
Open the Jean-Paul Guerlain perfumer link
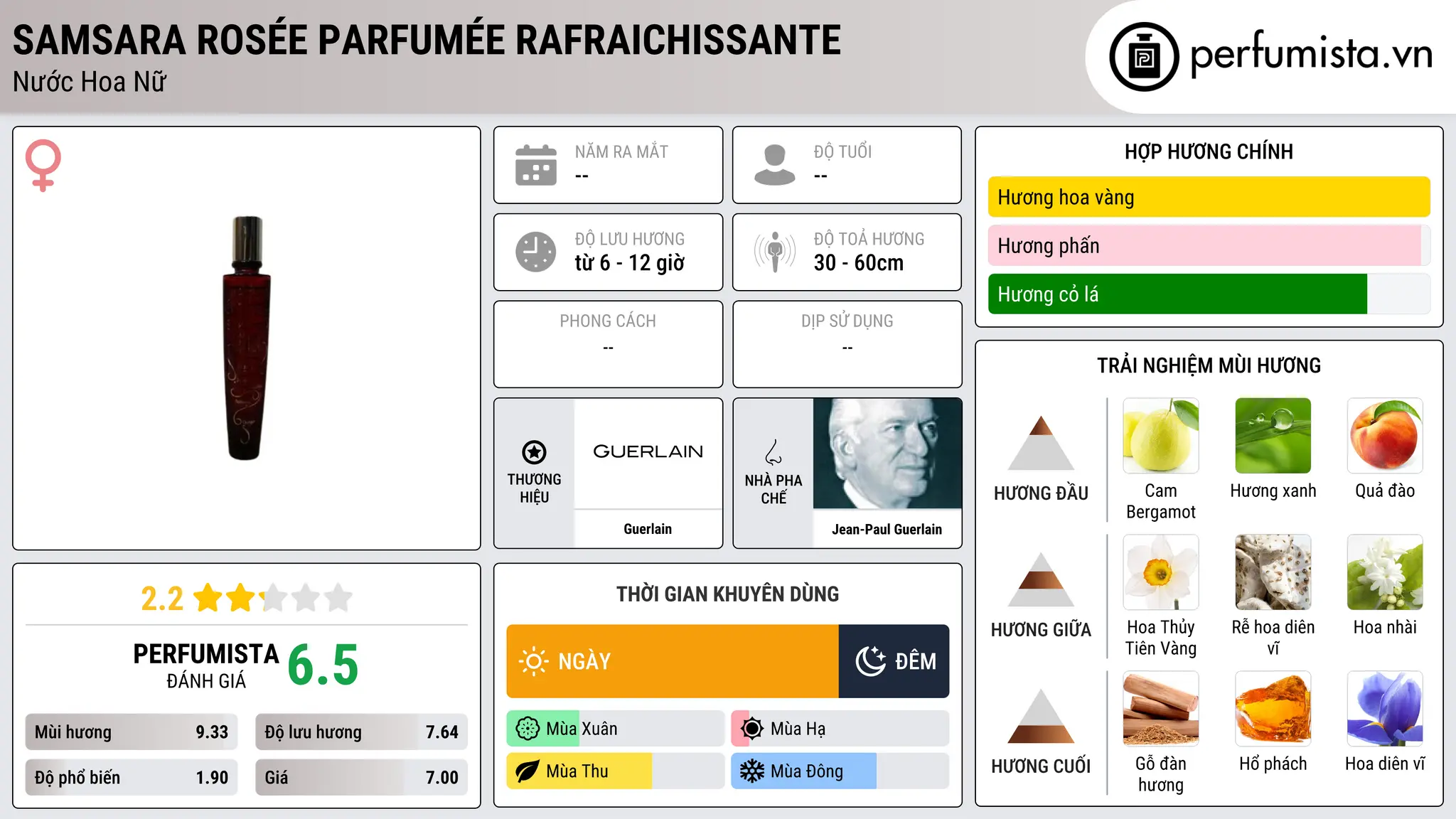click(887, 529)
